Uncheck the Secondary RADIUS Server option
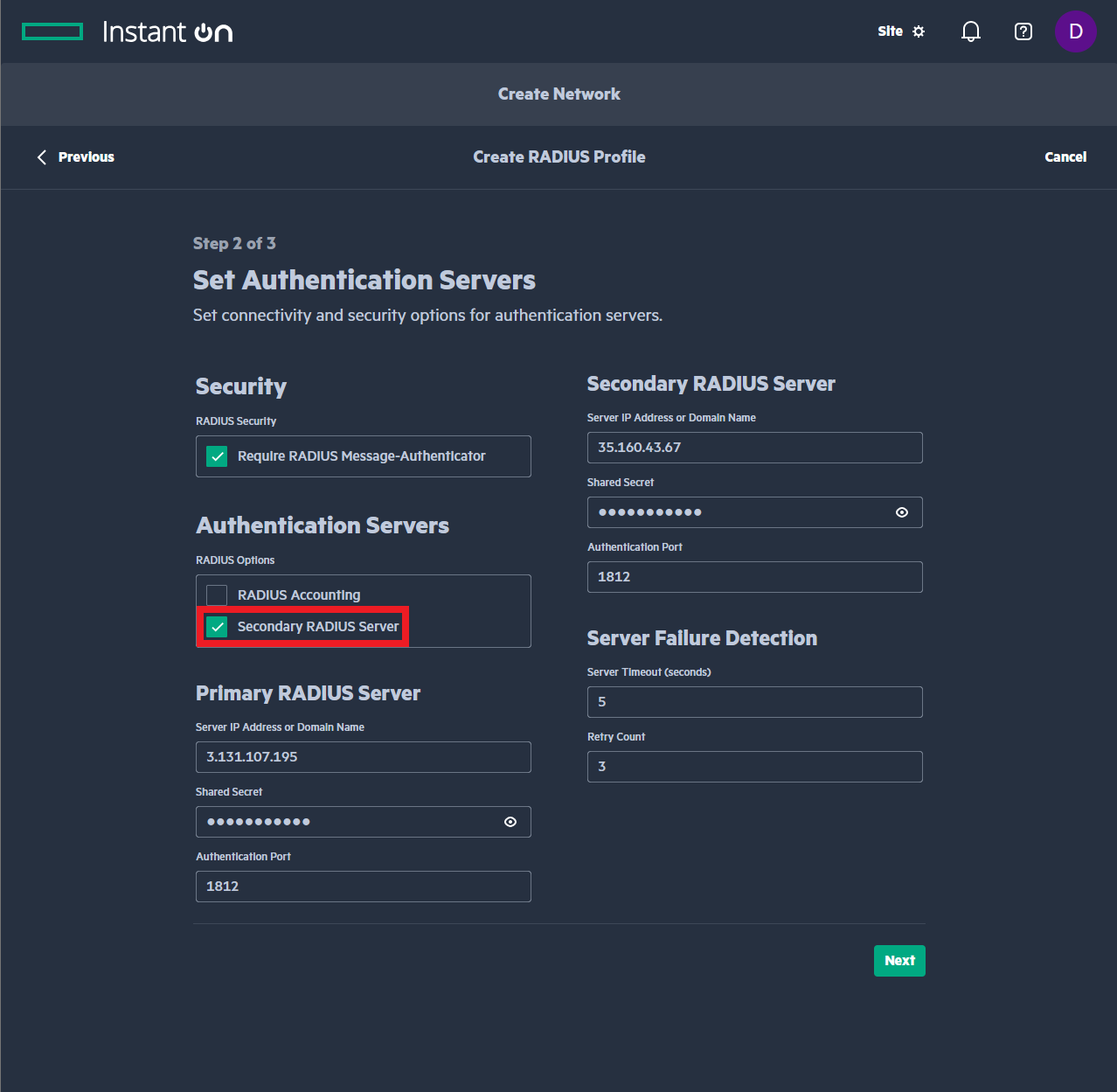 (x=217, y=627)
